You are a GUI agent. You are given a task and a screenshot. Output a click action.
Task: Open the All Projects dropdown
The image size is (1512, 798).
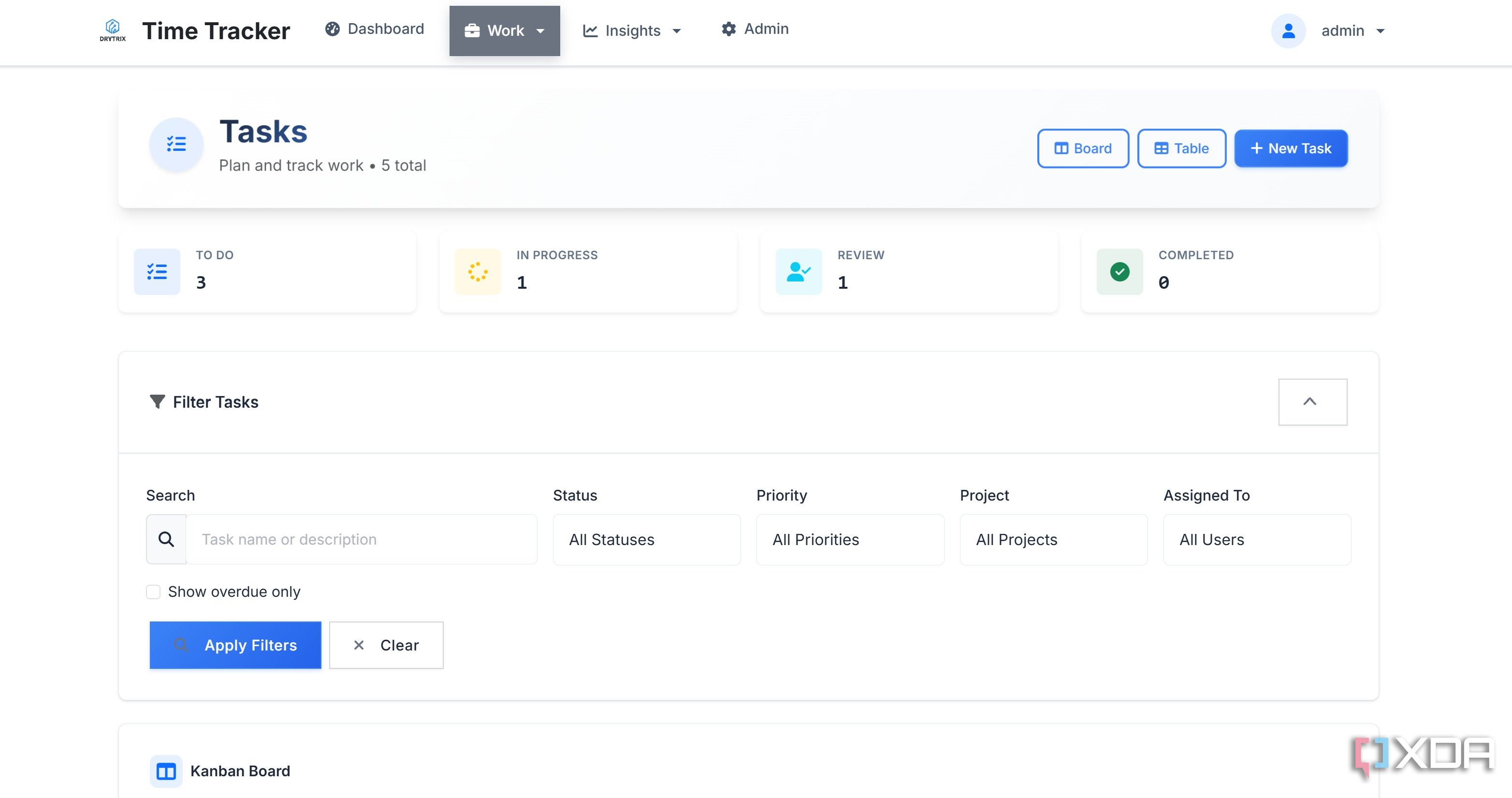pos(1054,540)
